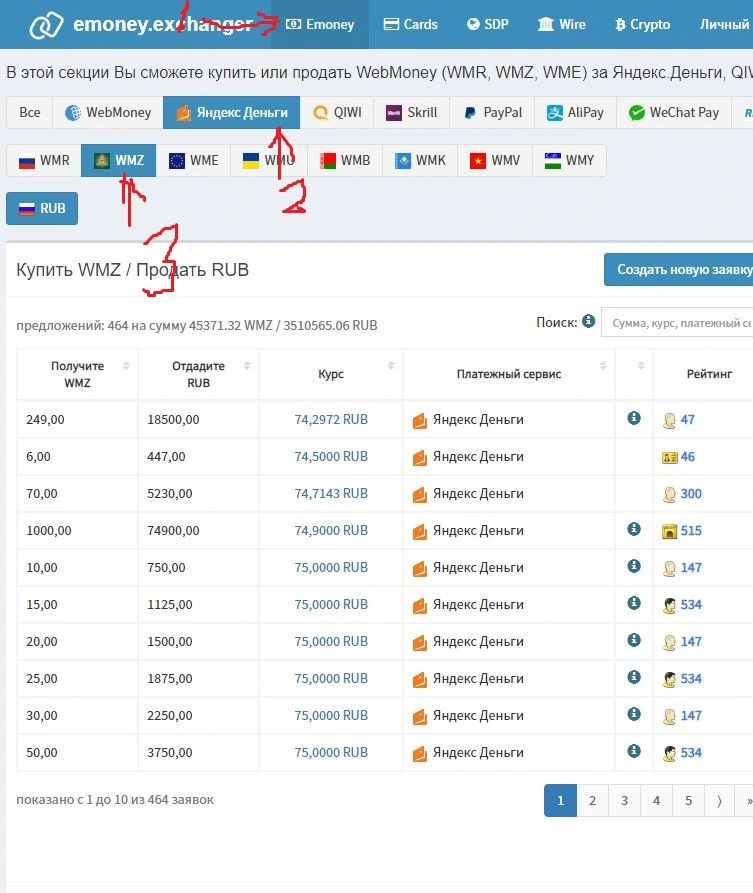Viewport: 753px width, 893px height.
Task: Sort by Курс column arrows
Action: (x=391, y=366)
